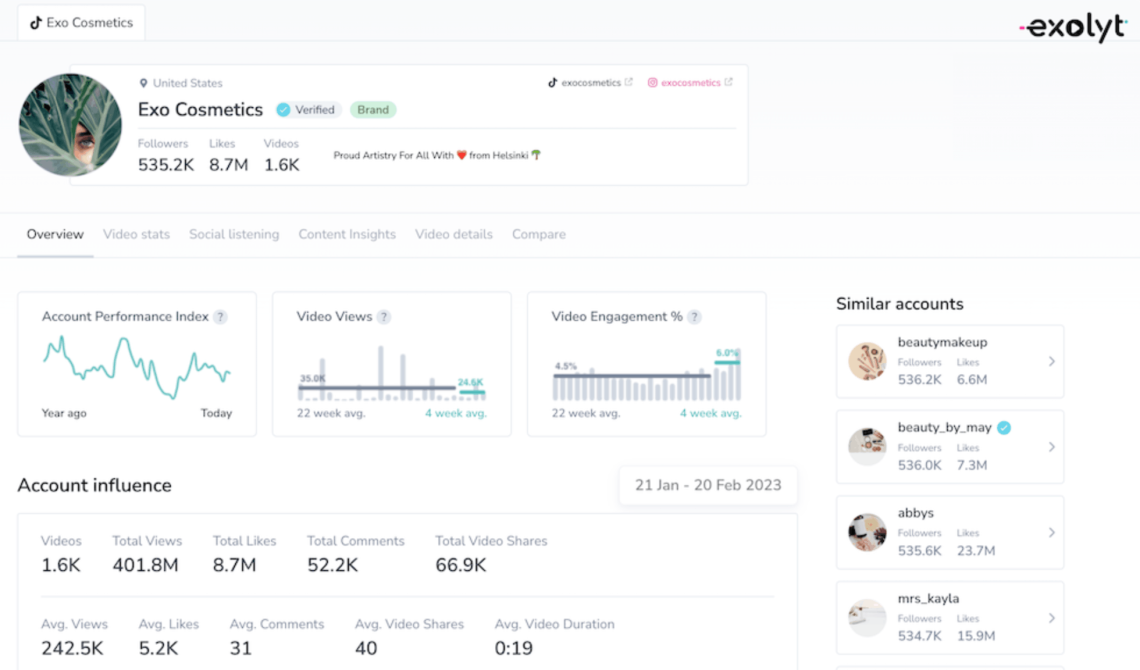
Task: Click the question mark beside Video Engagement %
Action: pos(694,317)
